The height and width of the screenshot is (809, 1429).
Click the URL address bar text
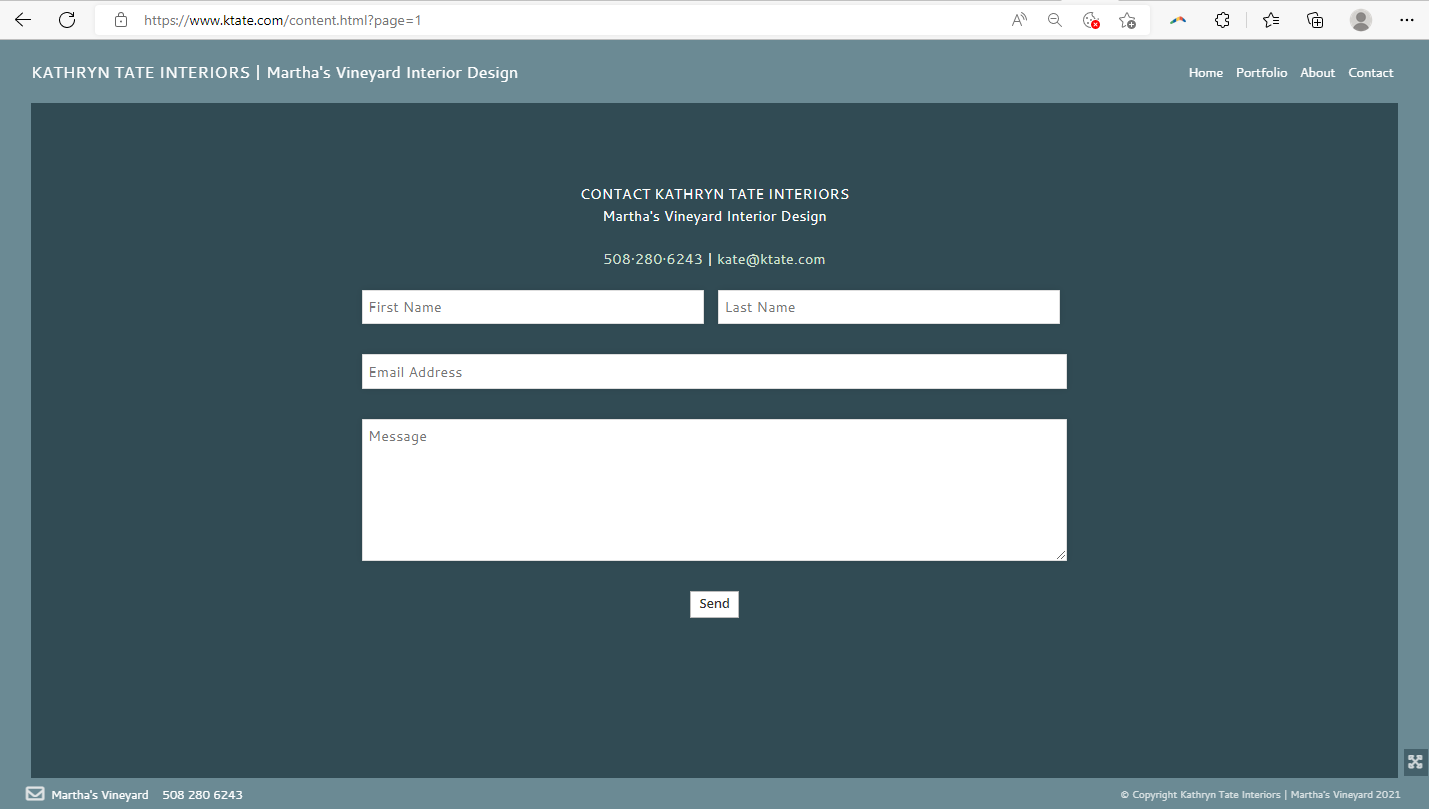pos(283,20)
